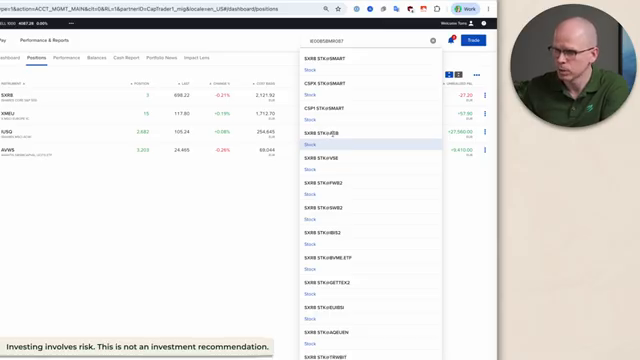Switch to the Portfolio News tab
Viewport: 640px width, 360px height.
click(x=162, y=58)
